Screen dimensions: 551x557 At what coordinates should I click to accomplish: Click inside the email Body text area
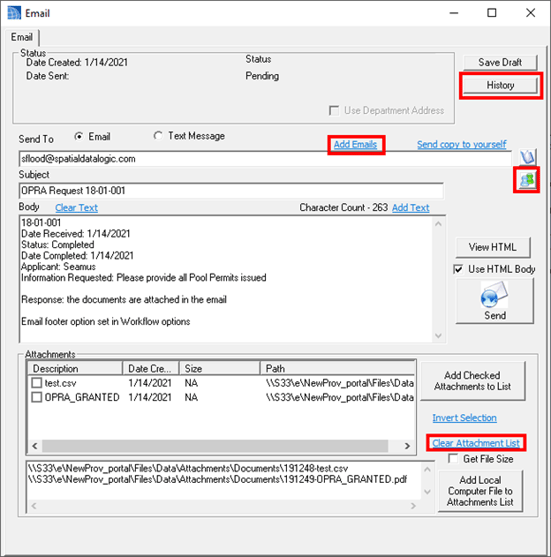point(226,279)
